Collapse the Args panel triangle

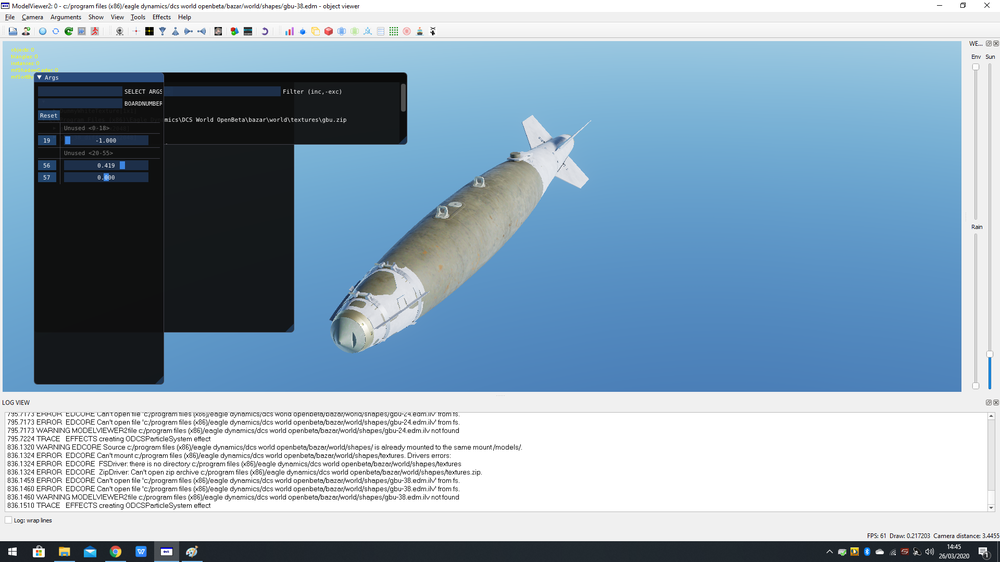[x=40, y=77]
